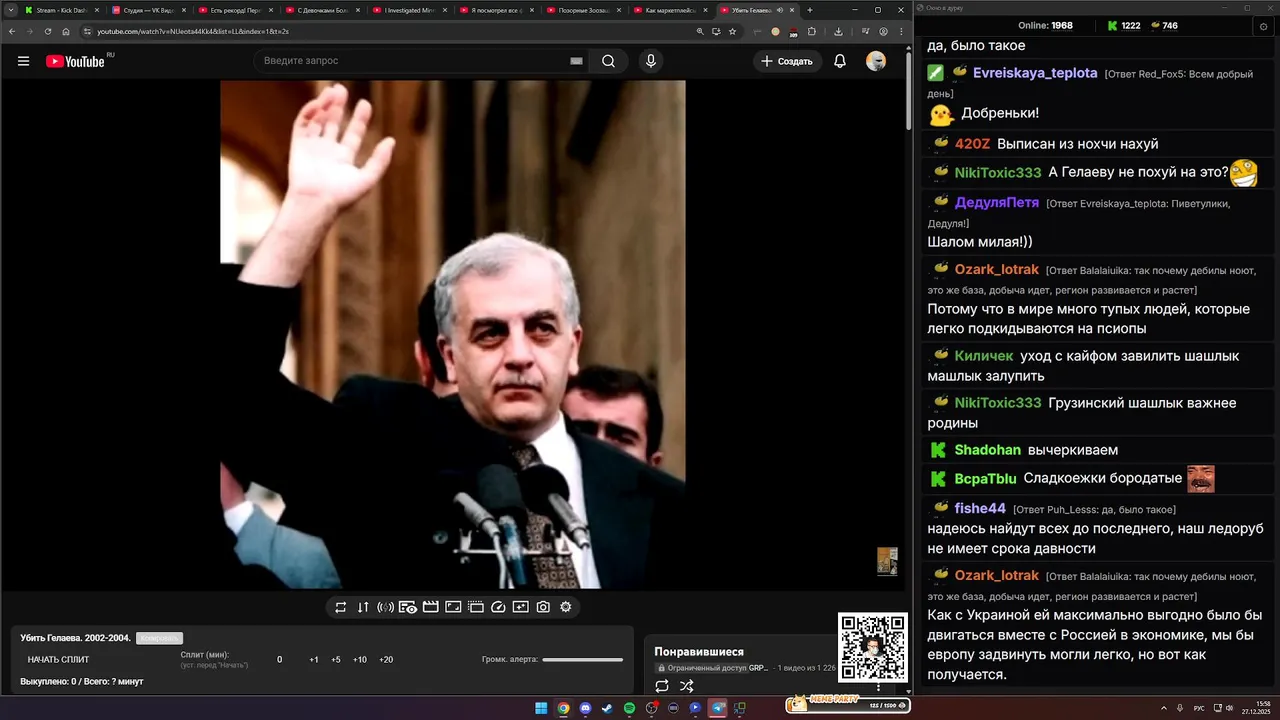Open Chrome extensions puzzle icon

click(812, 31)
